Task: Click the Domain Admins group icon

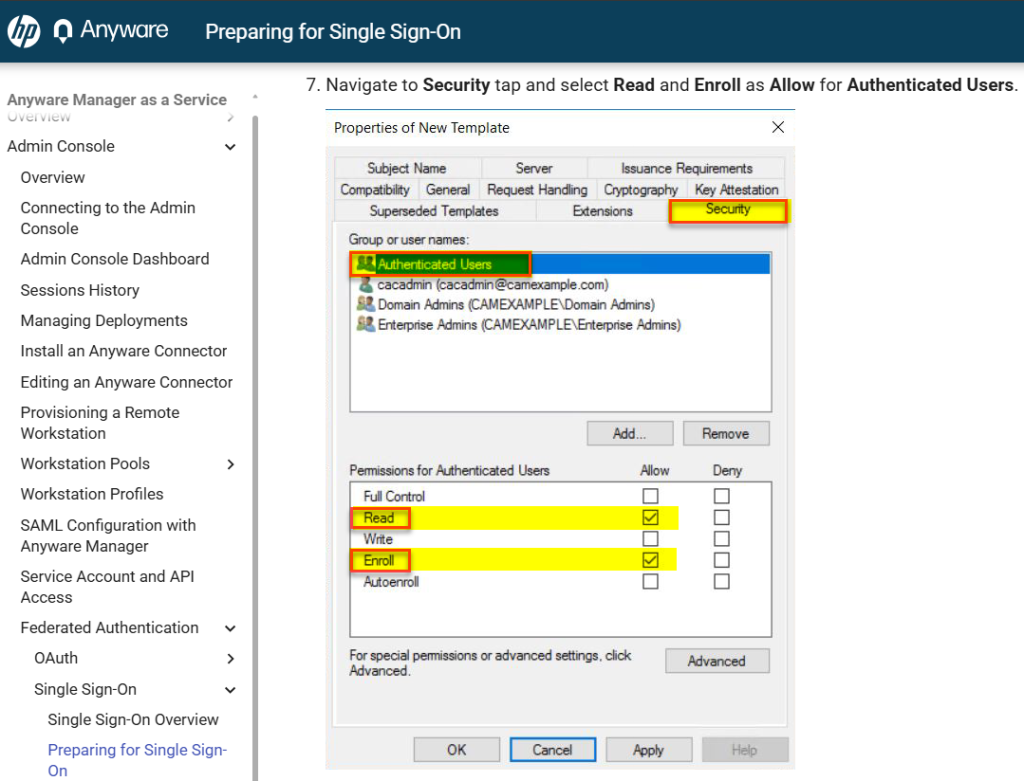Action: (366, 305)
